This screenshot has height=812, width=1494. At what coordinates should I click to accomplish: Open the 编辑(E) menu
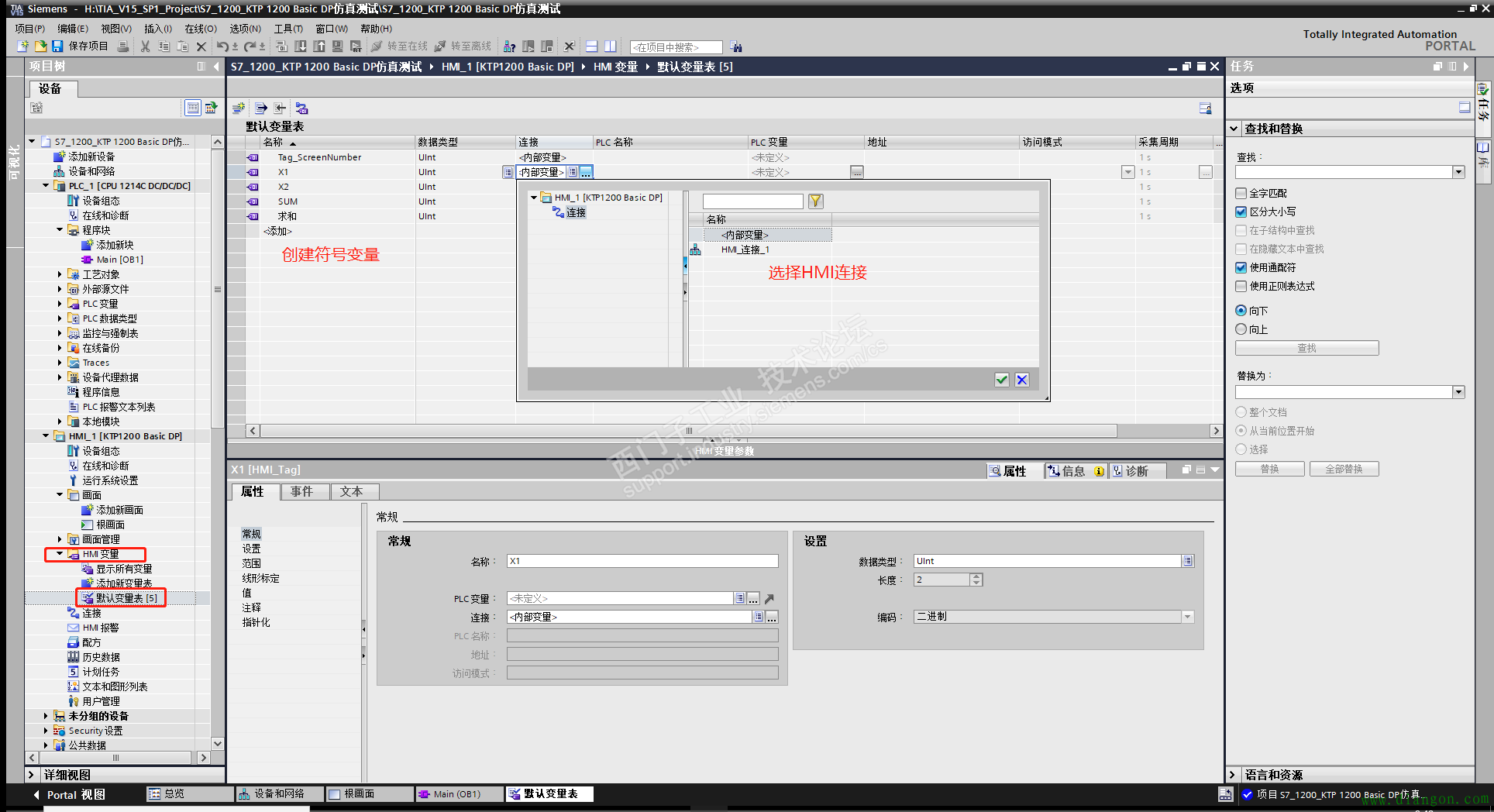tap(73, 29)
